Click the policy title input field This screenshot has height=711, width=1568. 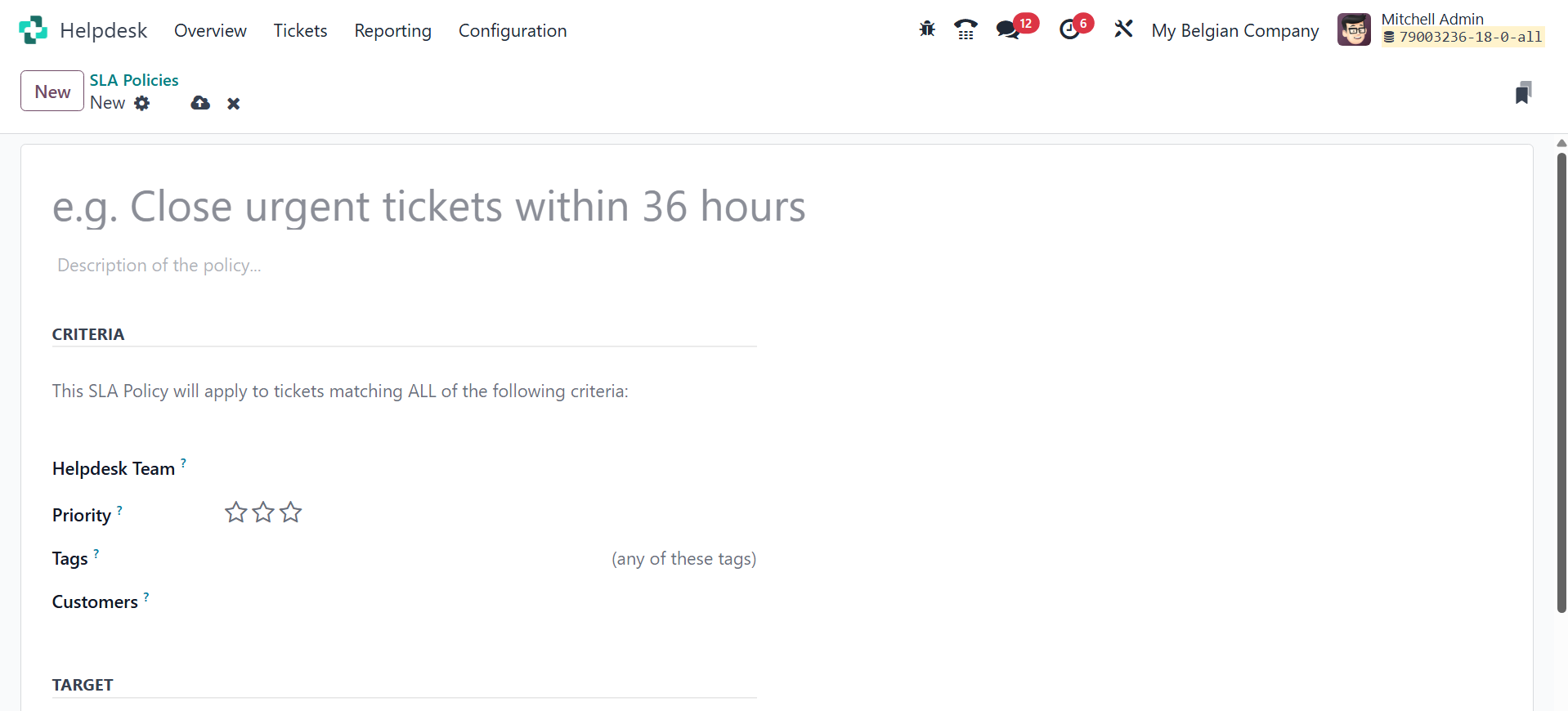pyautogui.click(x=428, y=206)
